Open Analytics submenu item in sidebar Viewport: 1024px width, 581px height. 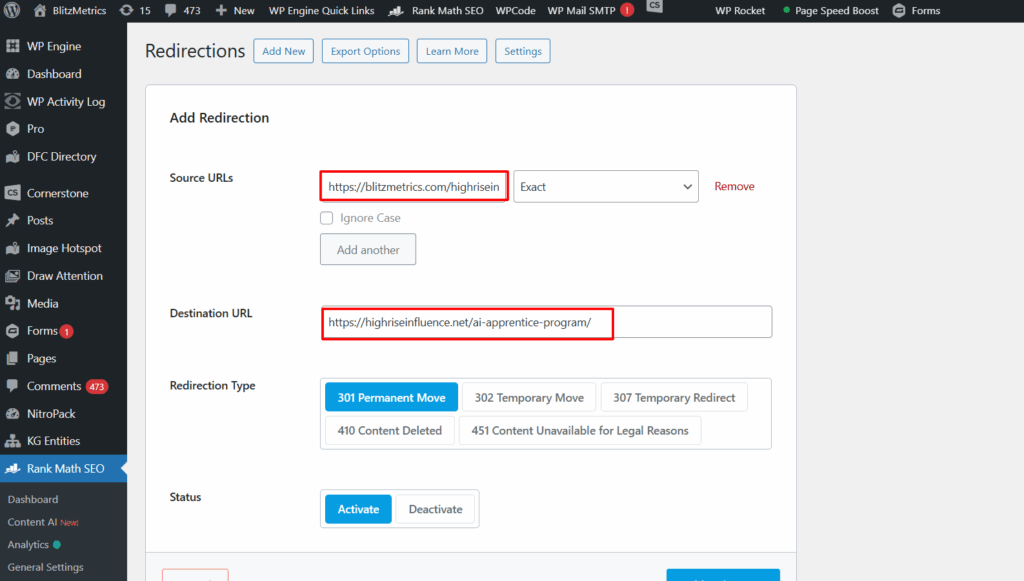(28, 545)
